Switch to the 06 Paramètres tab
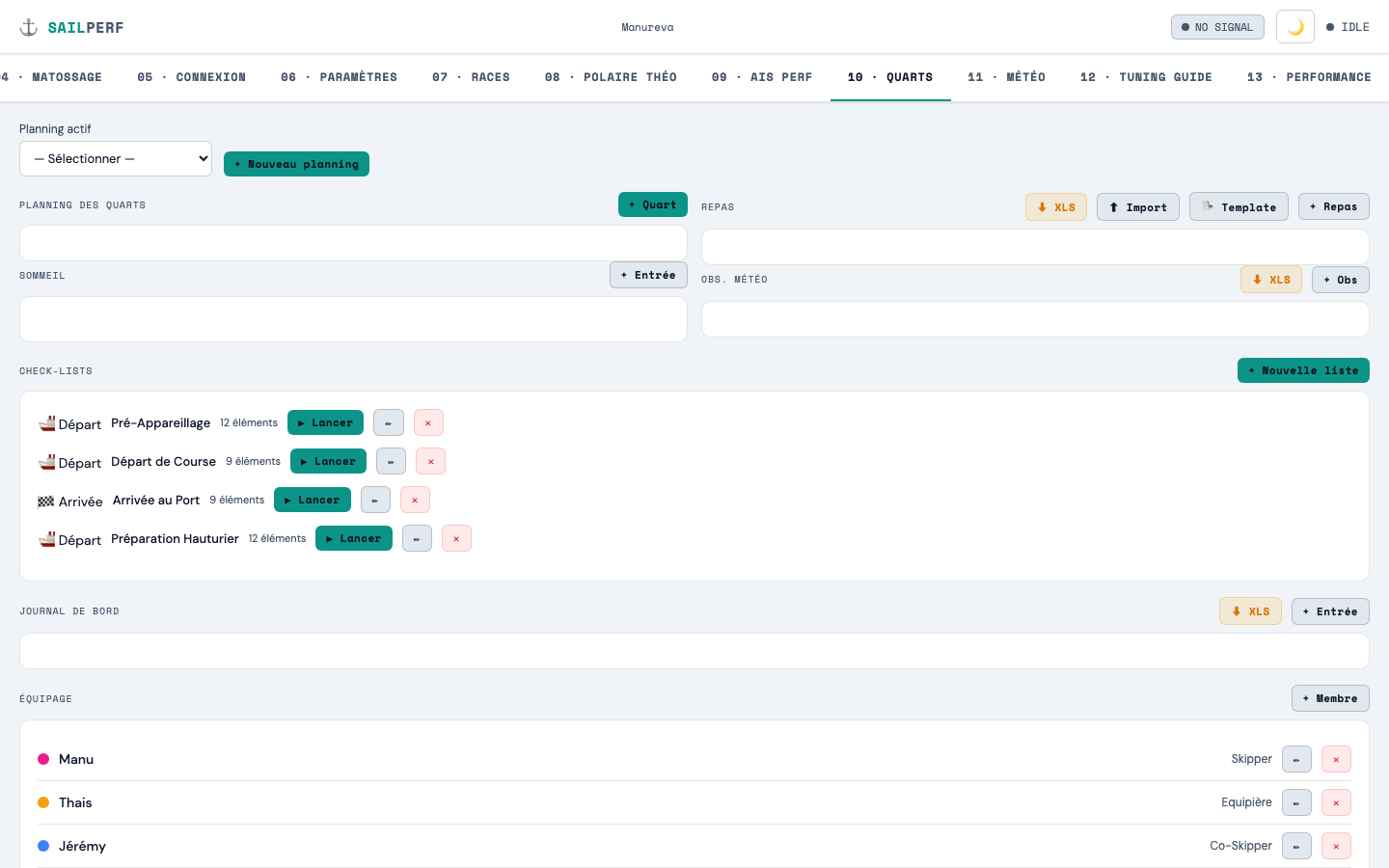This screenshot has width=1389, height=868. click(339, 77)
